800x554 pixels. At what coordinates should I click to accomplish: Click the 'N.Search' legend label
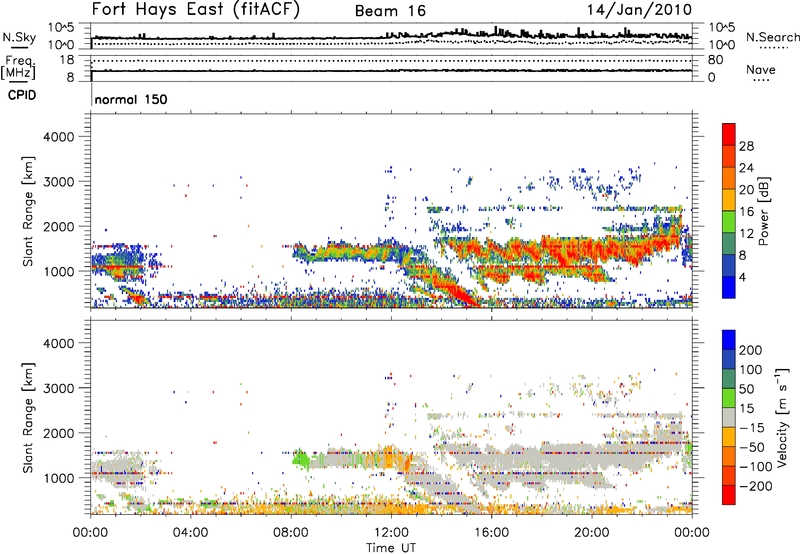772,37
